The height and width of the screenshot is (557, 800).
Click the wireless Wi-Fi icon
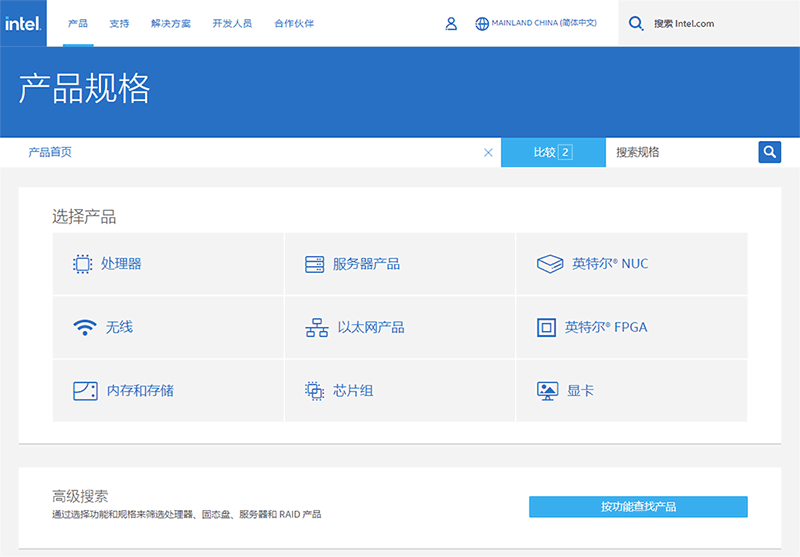pyautogui.click(x=85, y=327)
